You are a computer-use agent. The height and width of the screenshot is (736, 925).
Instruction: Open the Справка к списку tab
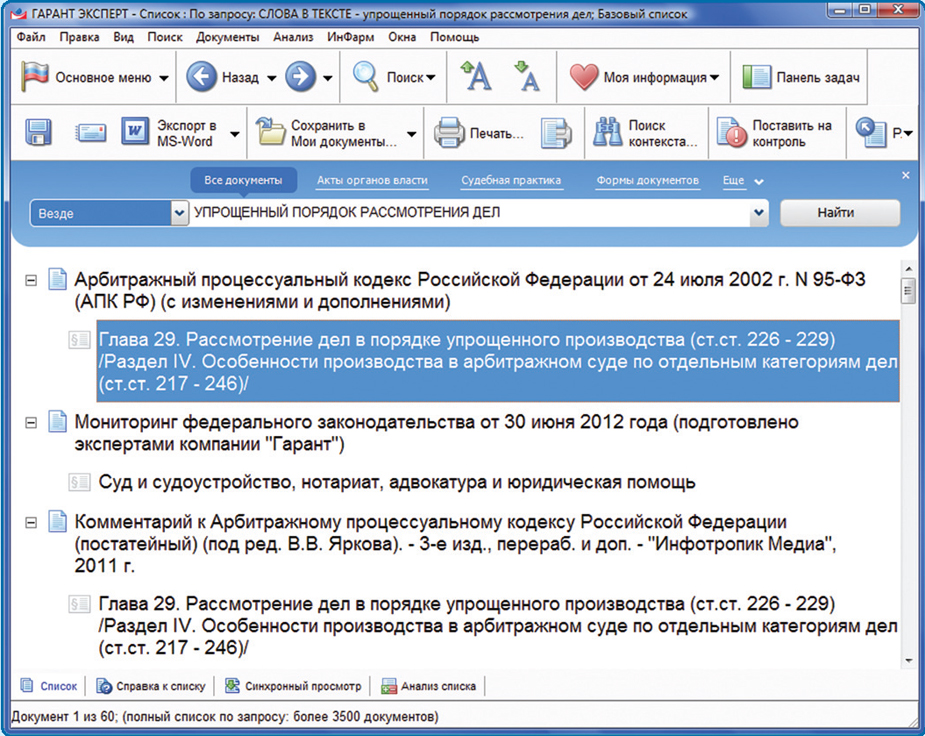click(x=151, y=686)
